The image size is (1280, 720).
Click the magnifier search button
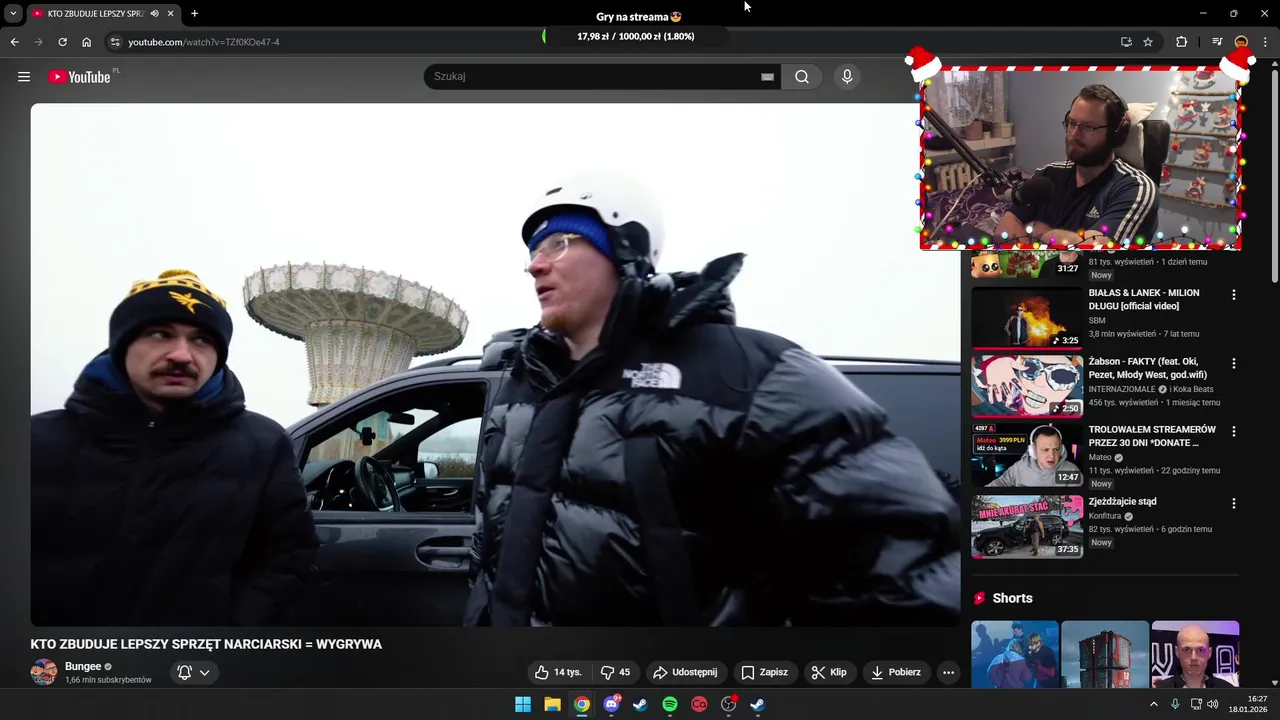(x=802, y=77)
